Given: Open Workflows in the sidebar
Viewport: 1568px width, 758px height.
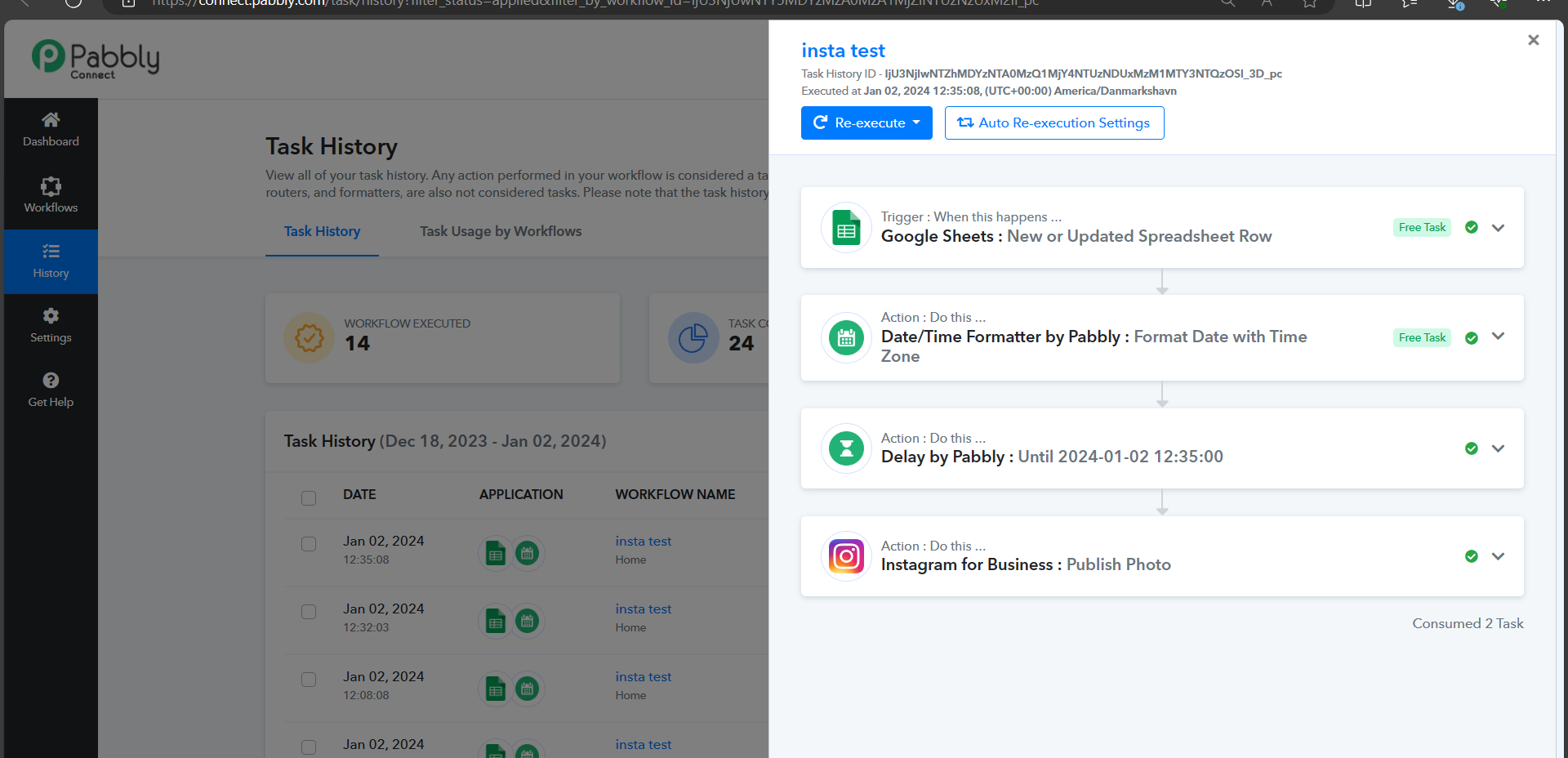Looking at the screenshot, I should [51, 196].
